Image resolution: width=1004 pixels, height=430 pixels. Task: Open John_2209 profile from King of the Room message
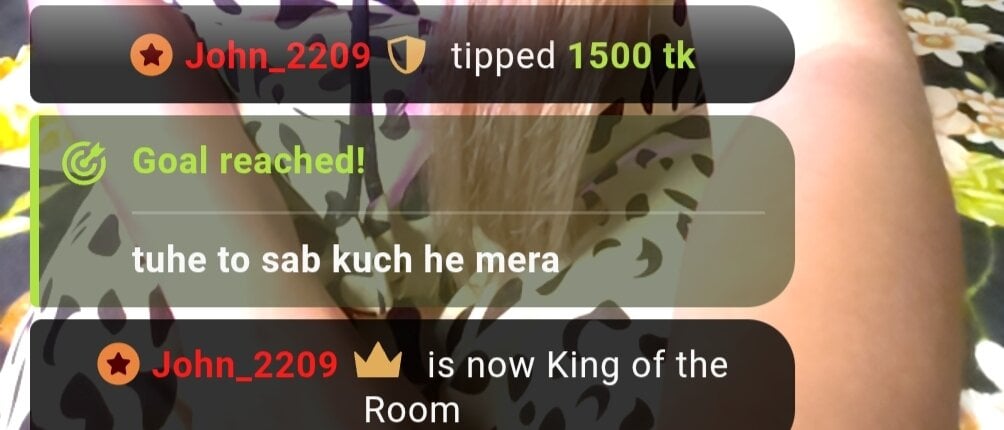click(244, 365)
